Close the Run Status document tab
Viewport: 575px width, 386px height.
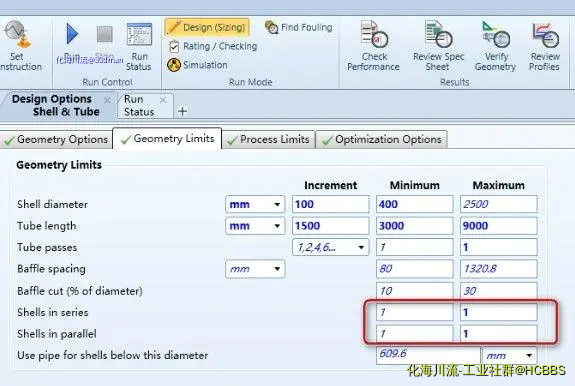point(163,100)
